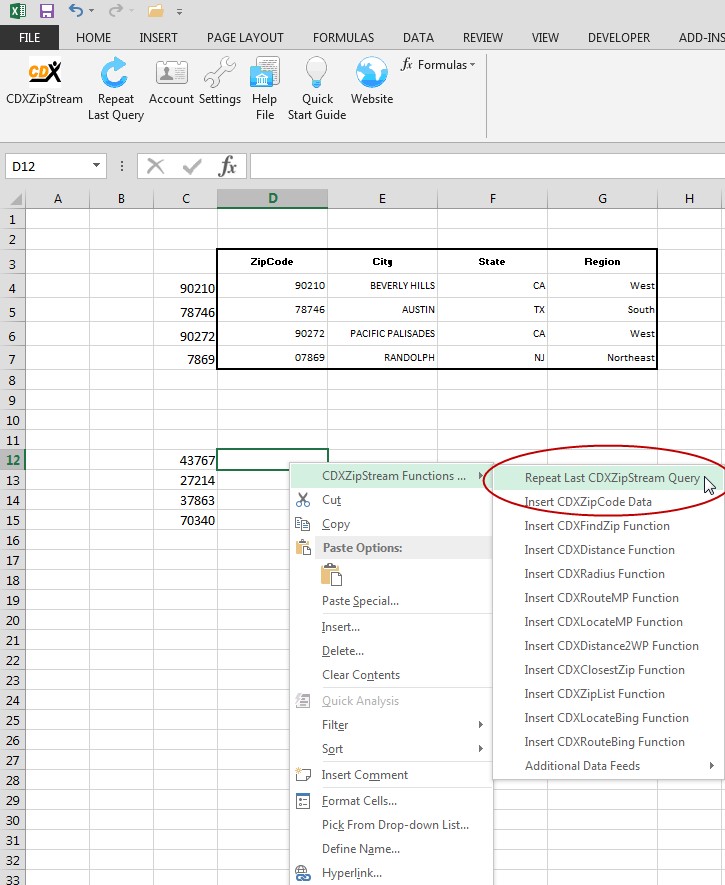
Task: Click the Copy icon in context menu
Action: [x=303, y=524]
